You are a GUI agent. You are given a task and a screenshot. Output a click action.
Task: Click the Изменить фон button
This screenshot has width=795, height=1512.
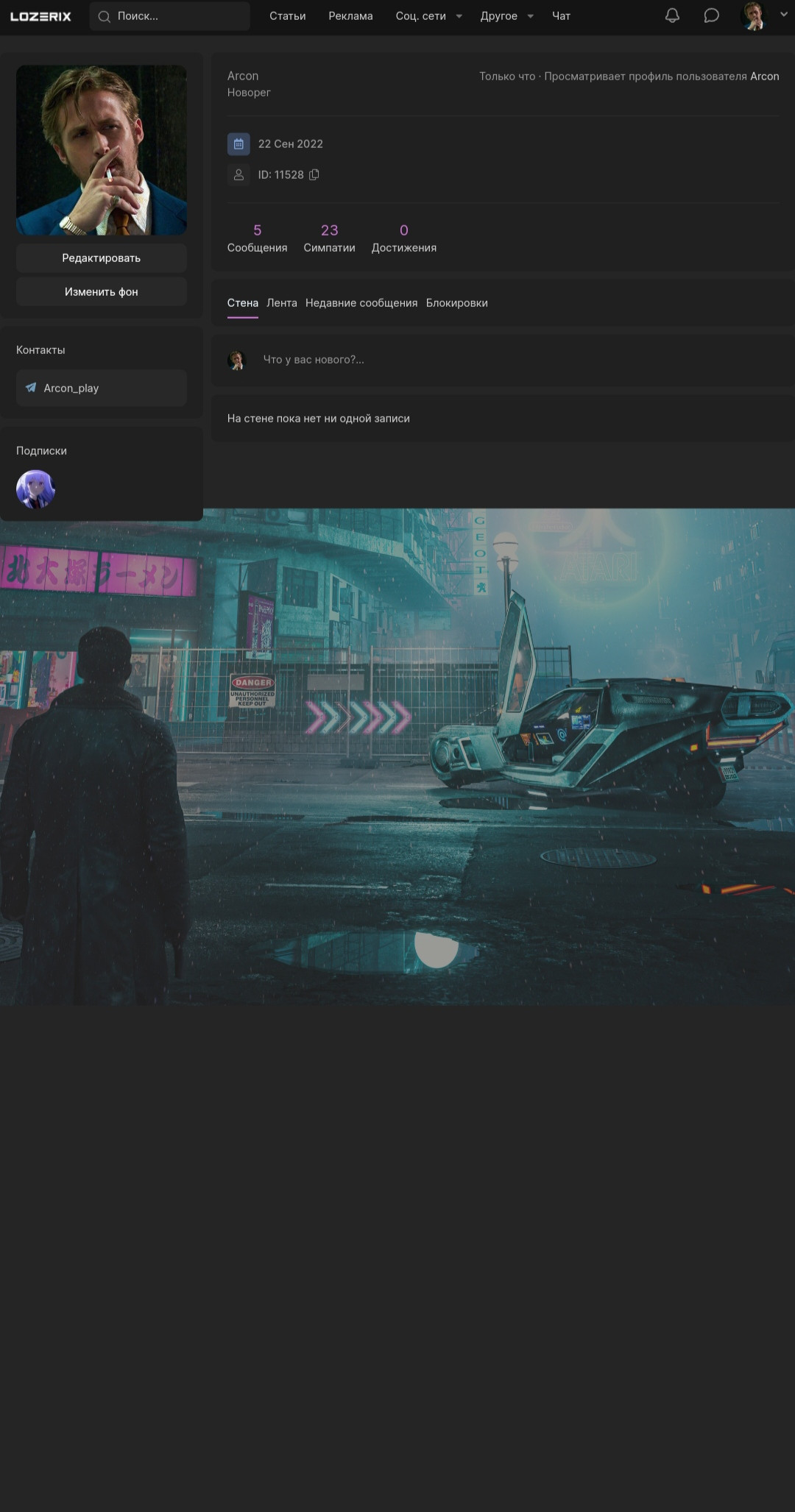tap(102, 292)
